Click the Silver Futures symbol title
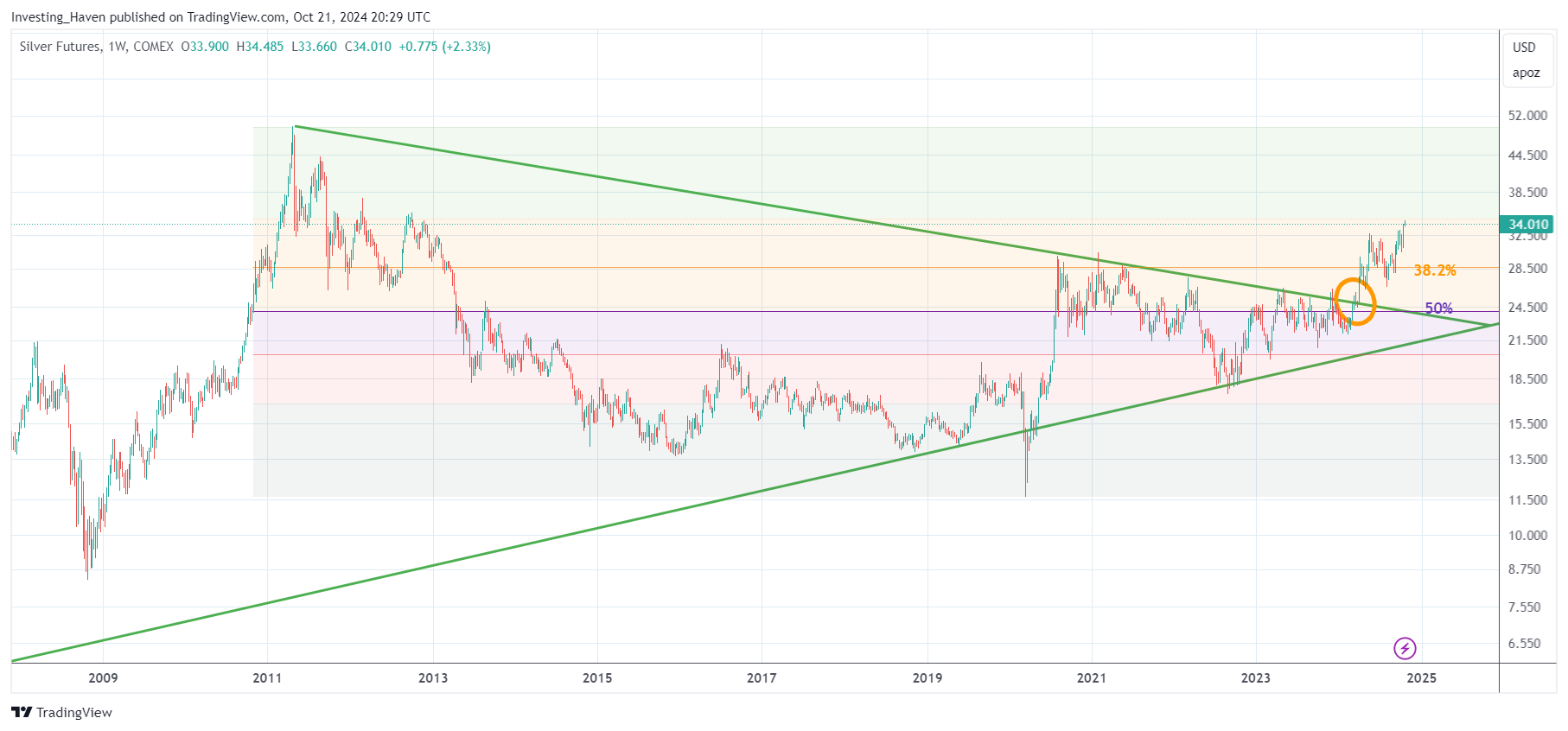 pyautogui.click(x=60, y=47)
